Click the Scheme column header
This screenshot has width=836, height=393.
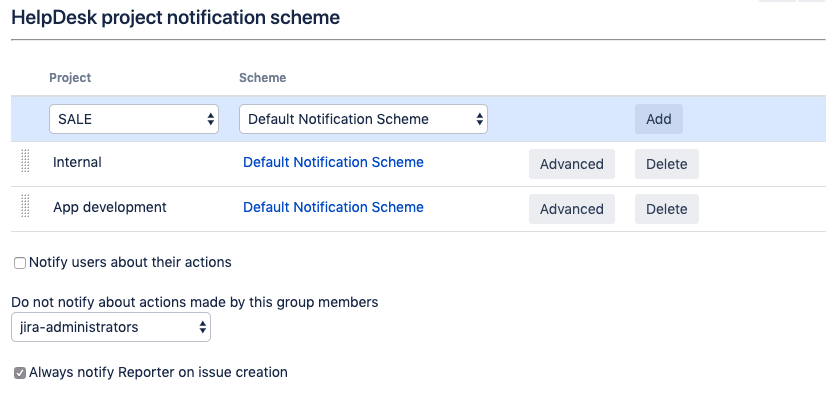262,78
